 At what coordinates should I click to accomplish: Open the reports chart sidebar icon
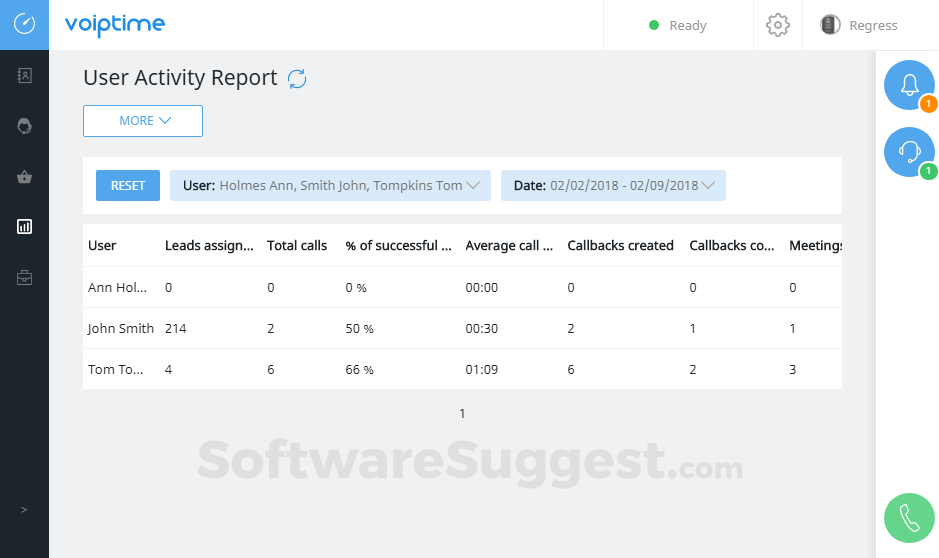[24, 227]
